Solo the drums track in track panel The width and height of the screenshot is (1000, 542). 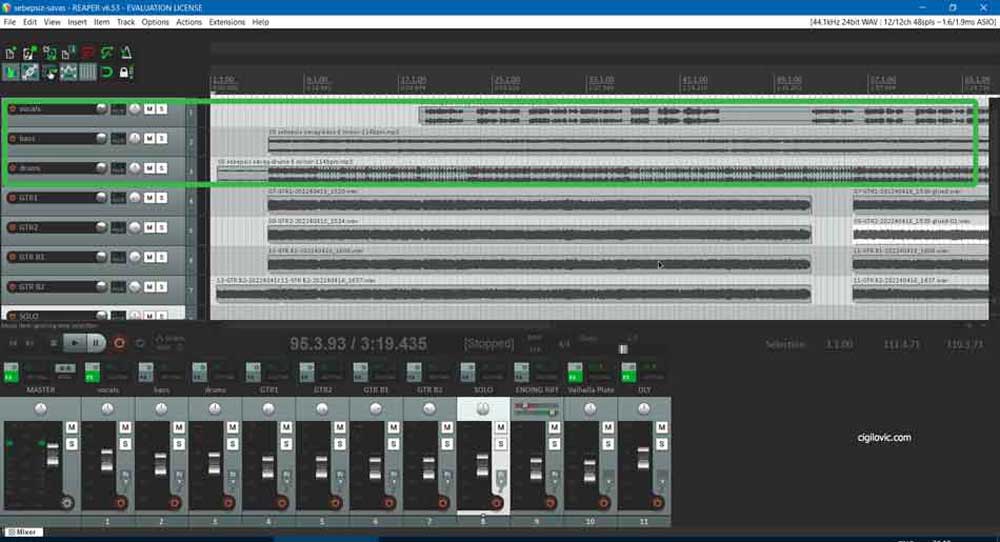162,168
